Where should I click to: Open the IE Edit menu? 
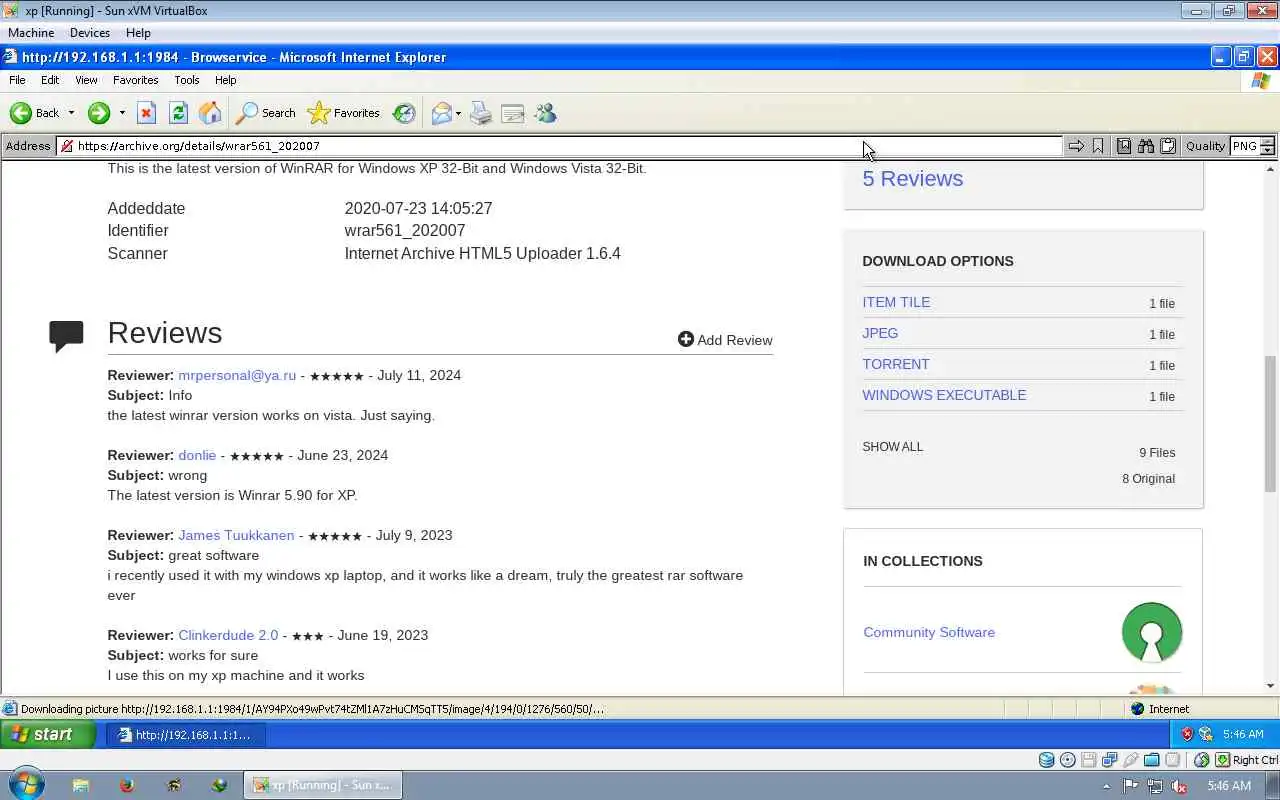50,80
